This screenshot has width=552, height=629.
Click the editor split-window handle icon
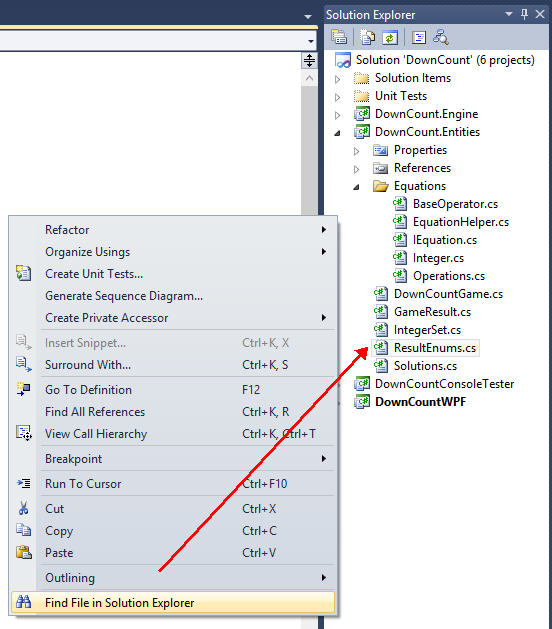(309, 61)
